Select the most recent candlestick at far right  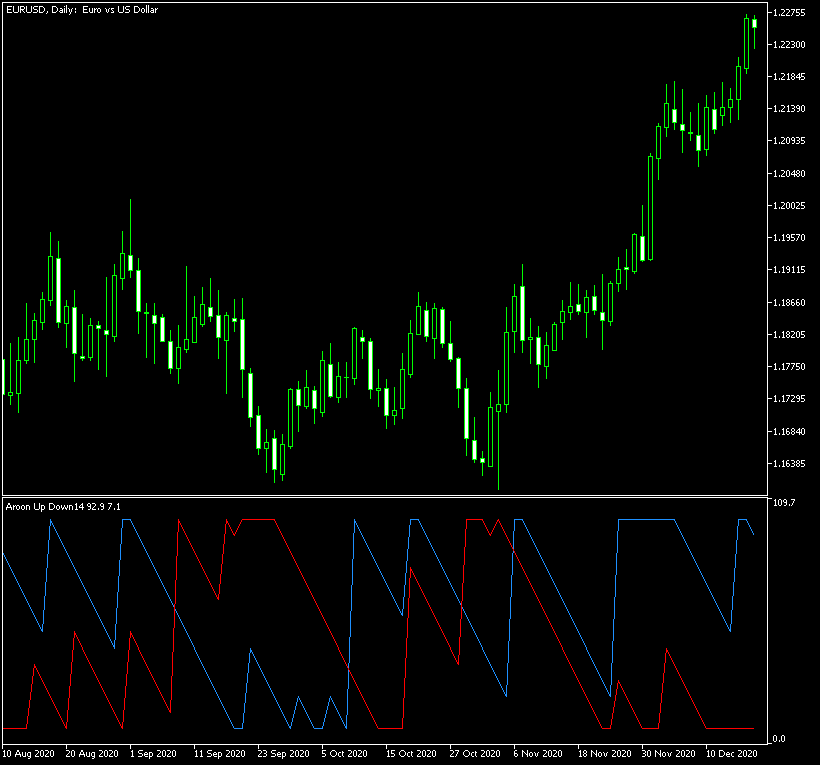[754, 23]
